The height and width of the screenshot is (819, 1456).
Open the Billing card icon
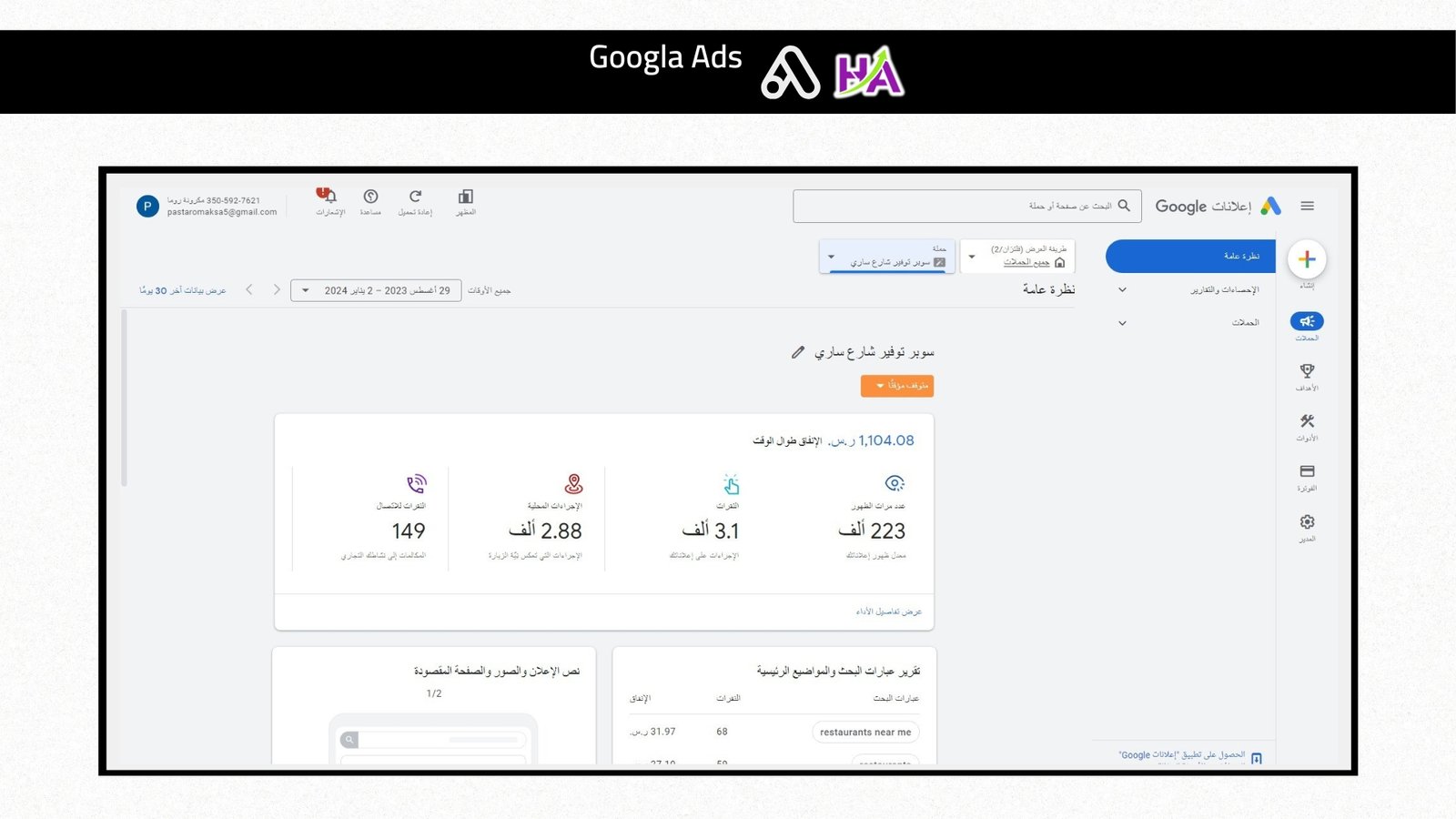coord(1307,471)
